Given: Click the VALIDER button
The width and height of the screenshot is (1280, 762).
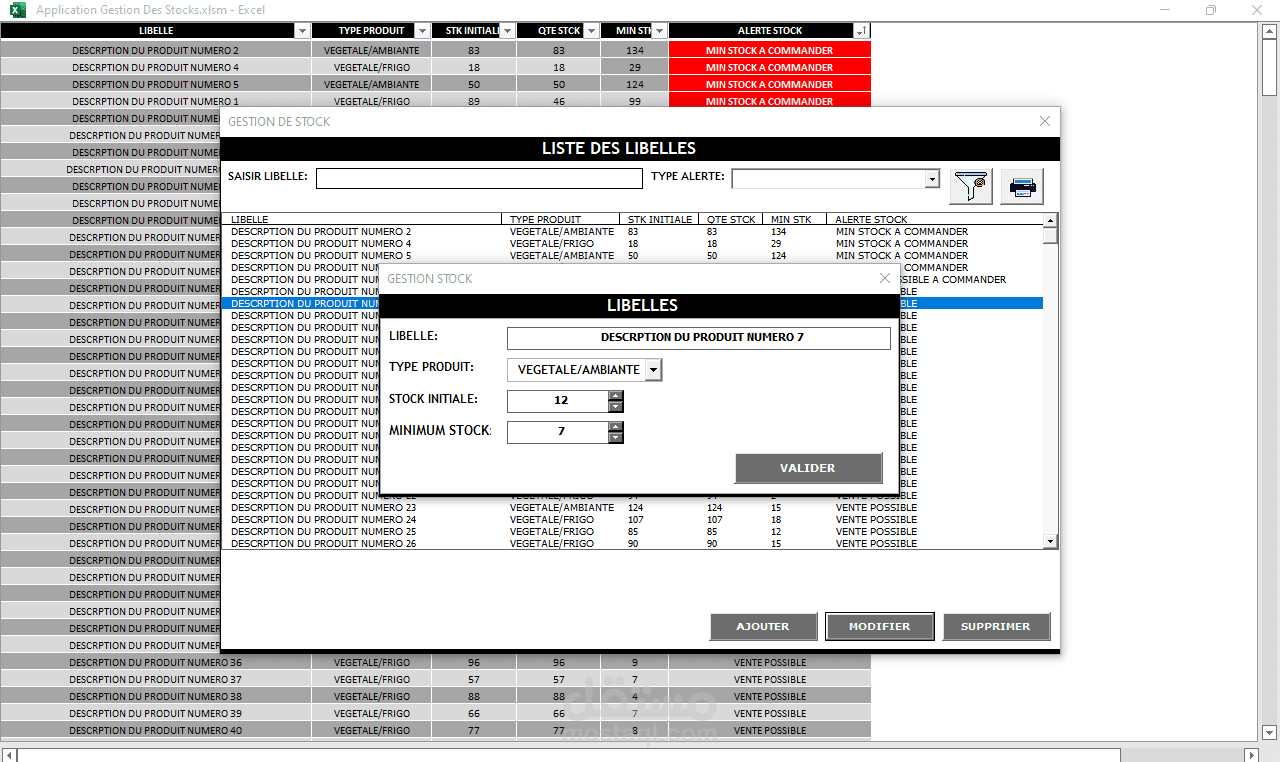Looking at the screenshot, I should [808, 468].
